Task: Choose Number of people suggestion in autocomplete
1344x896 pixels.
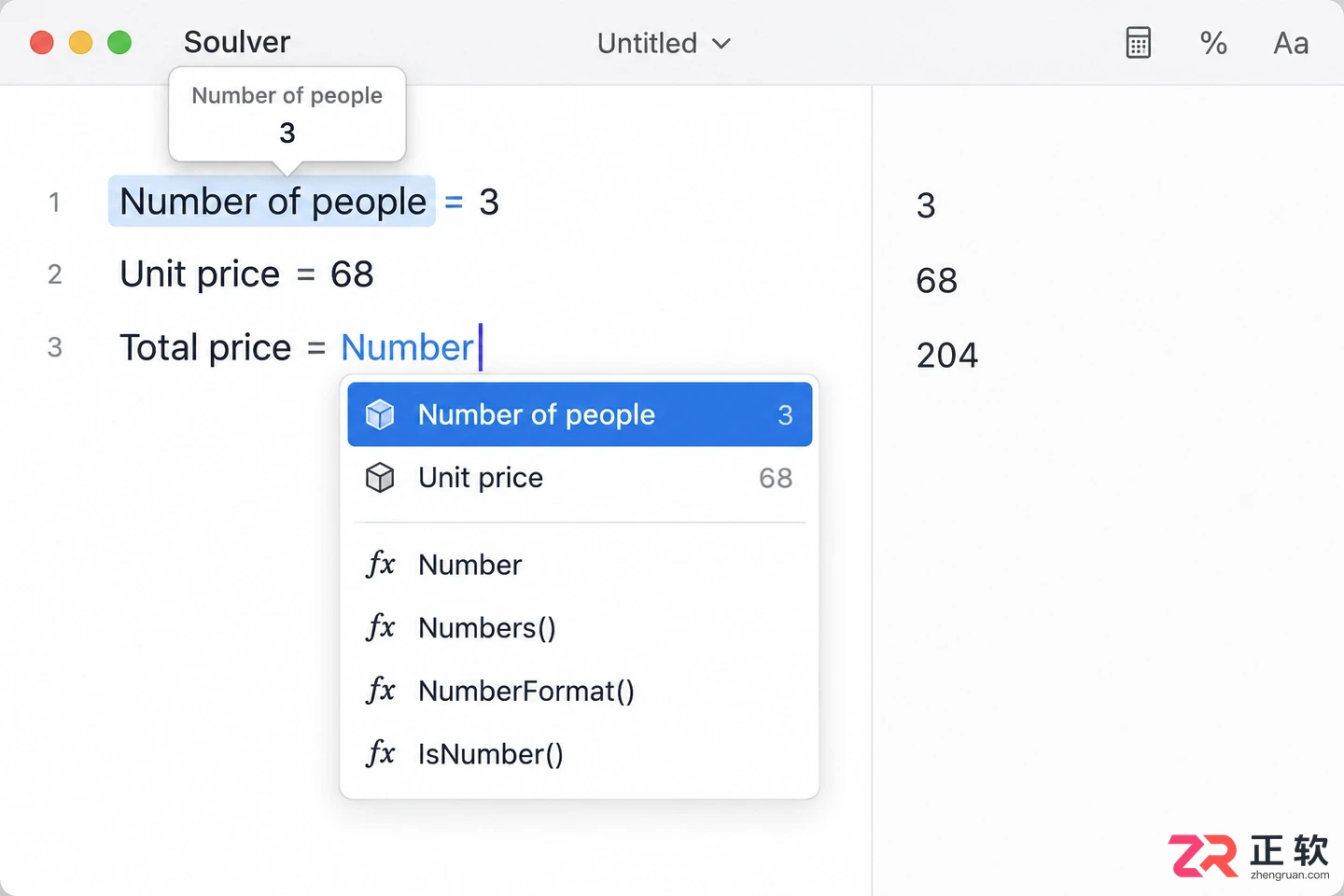Action: point(580,414)
